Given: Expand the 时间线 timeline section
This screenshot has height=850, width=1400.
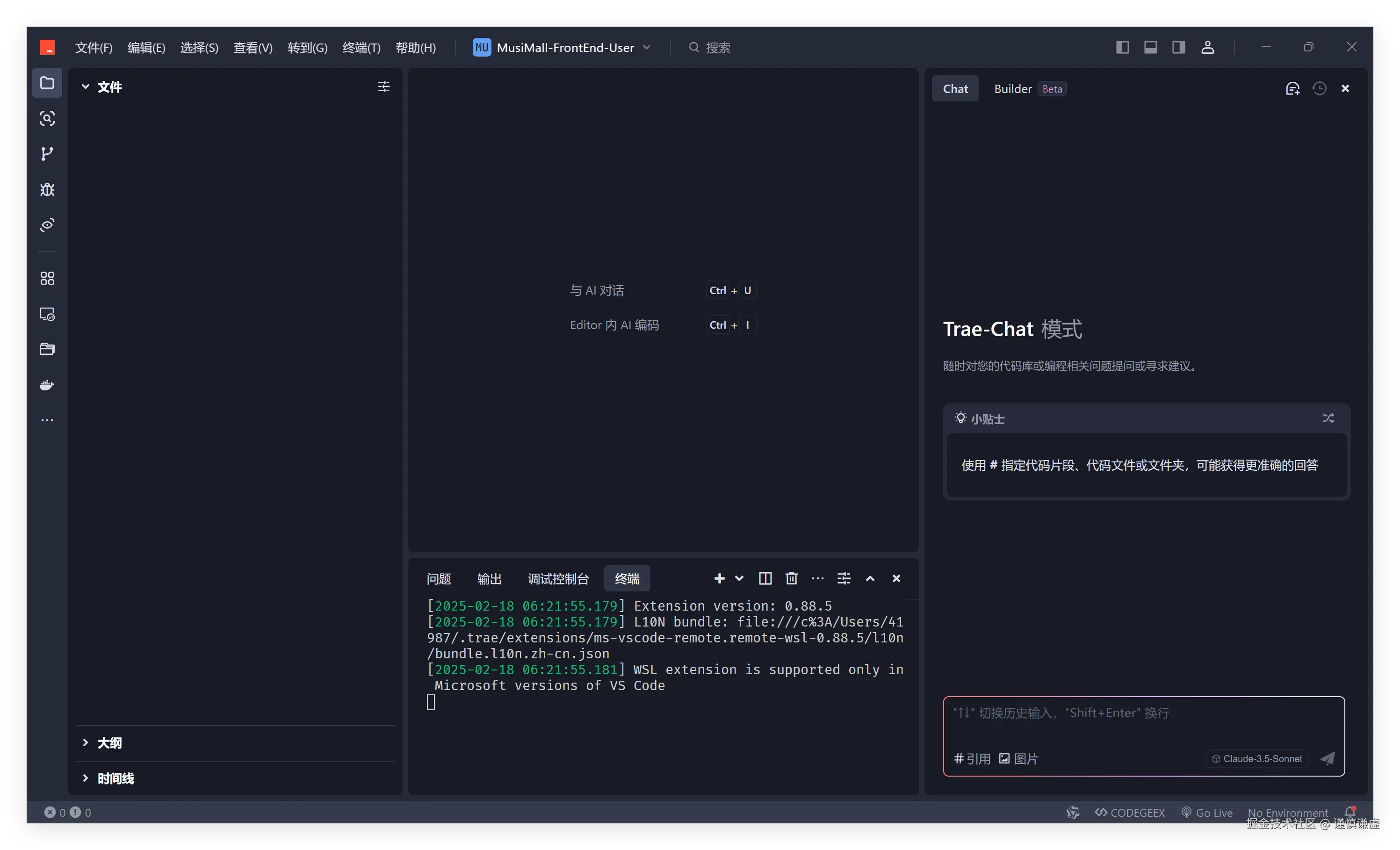Looking at the screenshot, I should coord(115,778).
